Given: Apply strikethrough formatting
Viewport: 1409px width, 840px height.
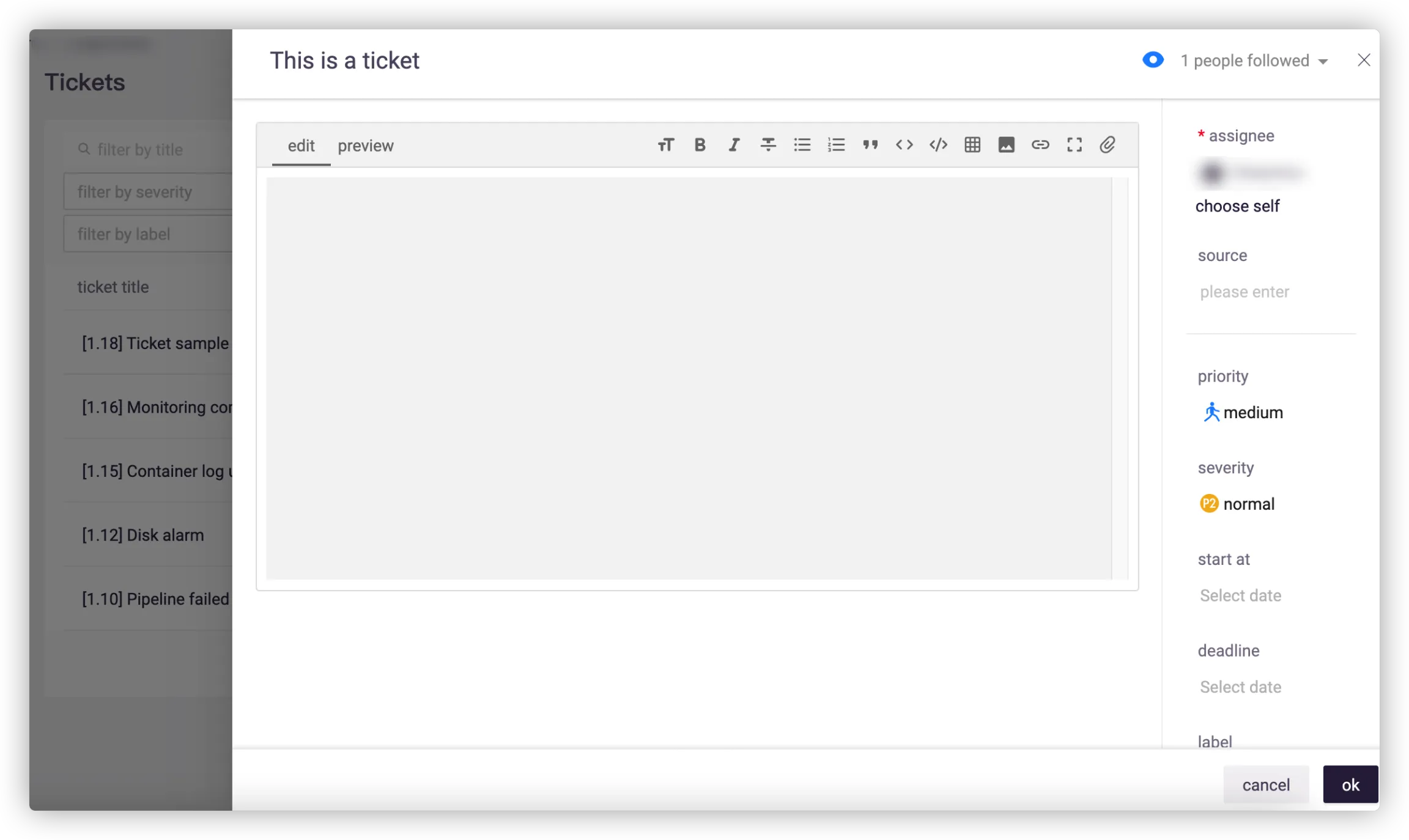Looking at the screenshot, I should click(x=768, y=145).
